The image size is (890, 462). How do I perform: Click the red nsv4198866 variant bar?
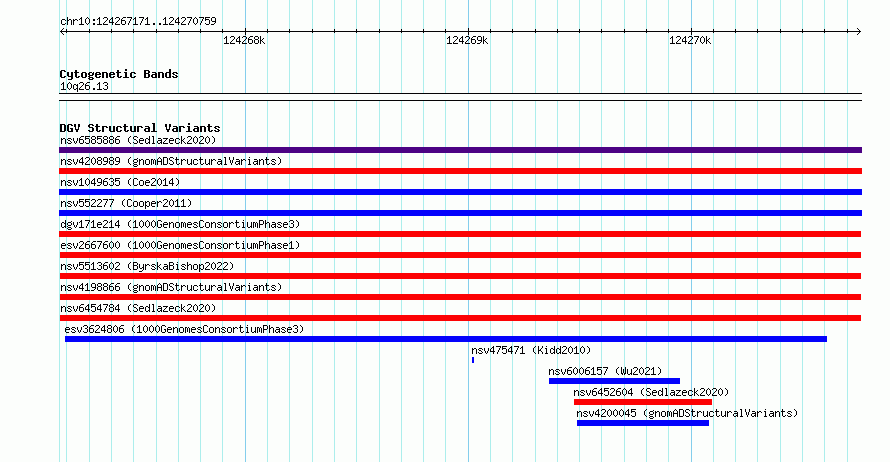pos(460,297)
